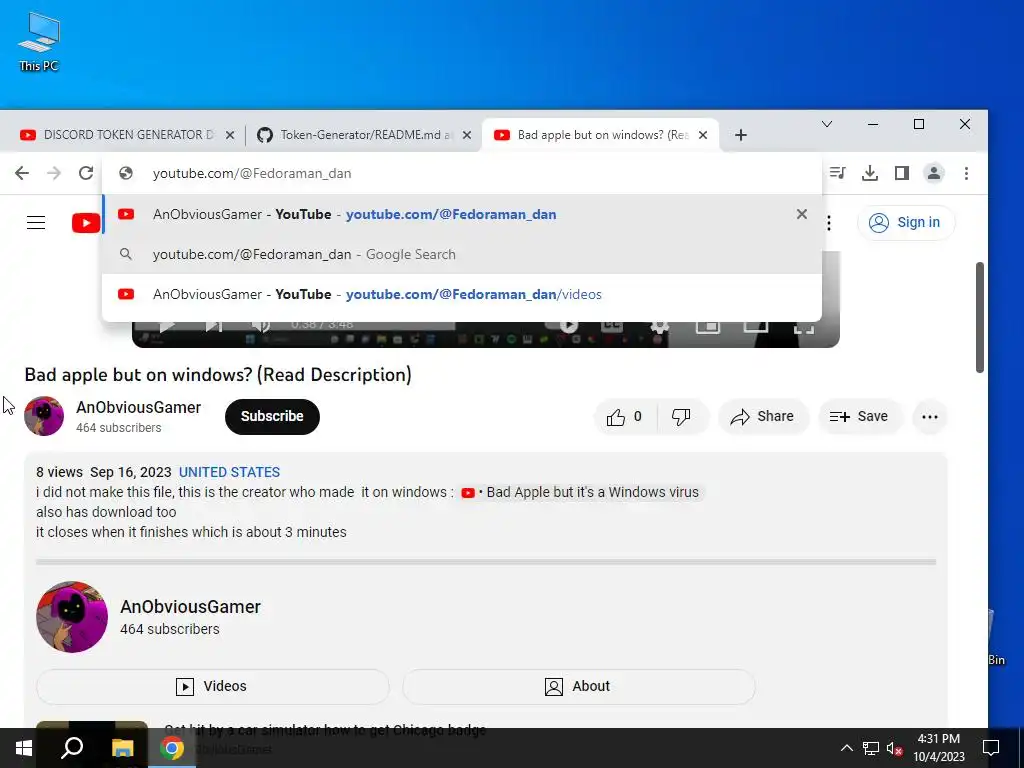Open the Windows Start menu
This screenshot has width=1024, height=768.
tap(24, 748)
